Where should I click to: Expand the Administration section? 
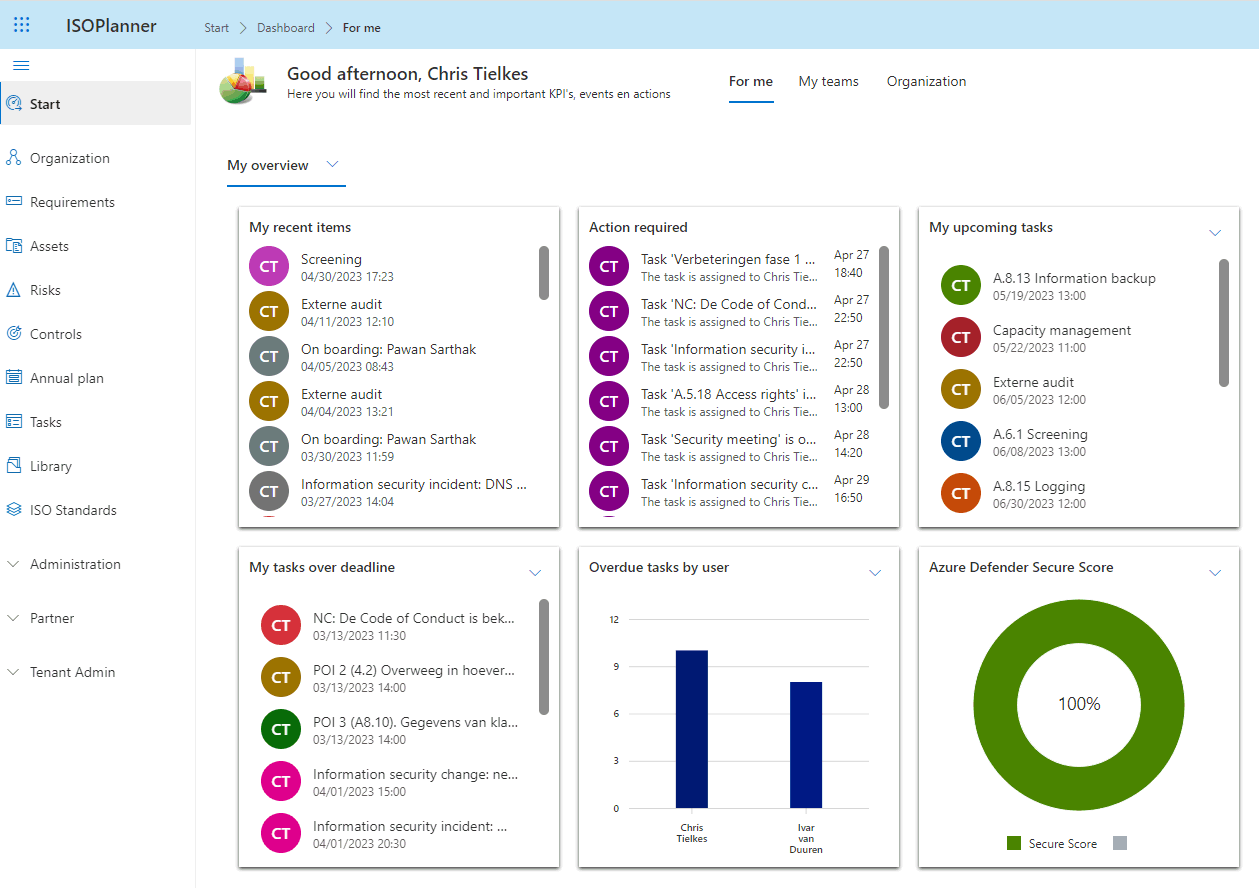(75, 564)
